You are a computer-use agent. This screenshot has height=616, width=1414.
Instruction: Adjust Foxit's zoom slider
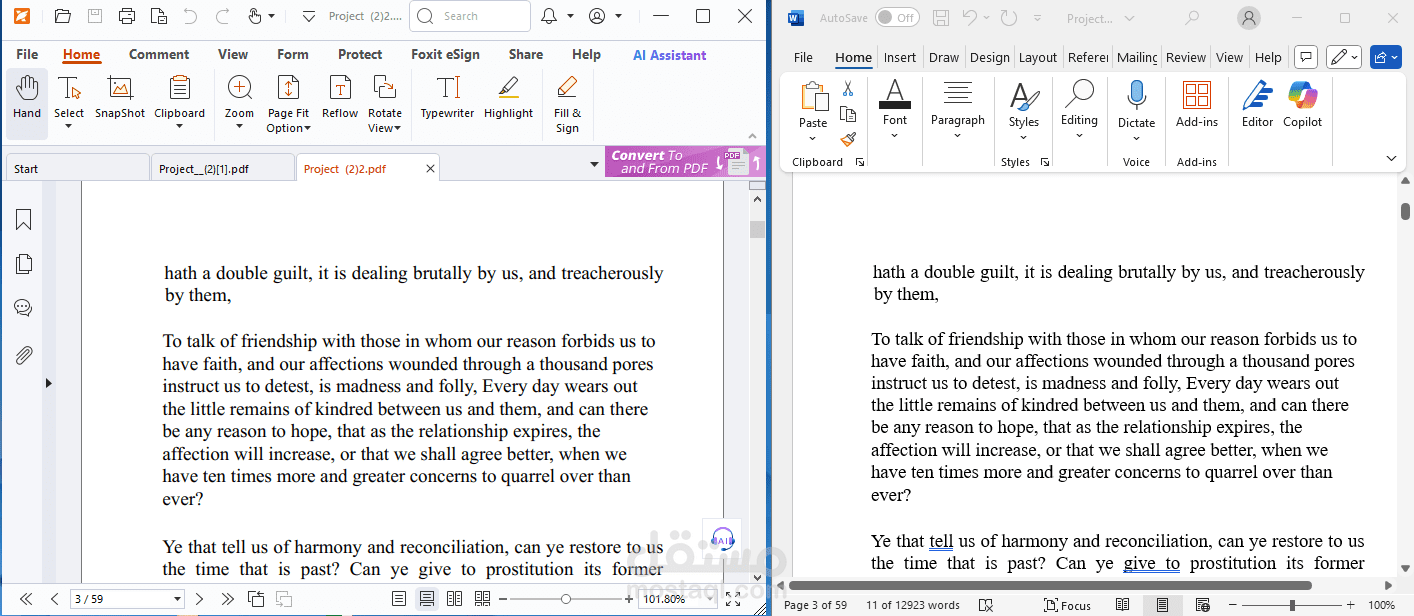pos(566,597)
